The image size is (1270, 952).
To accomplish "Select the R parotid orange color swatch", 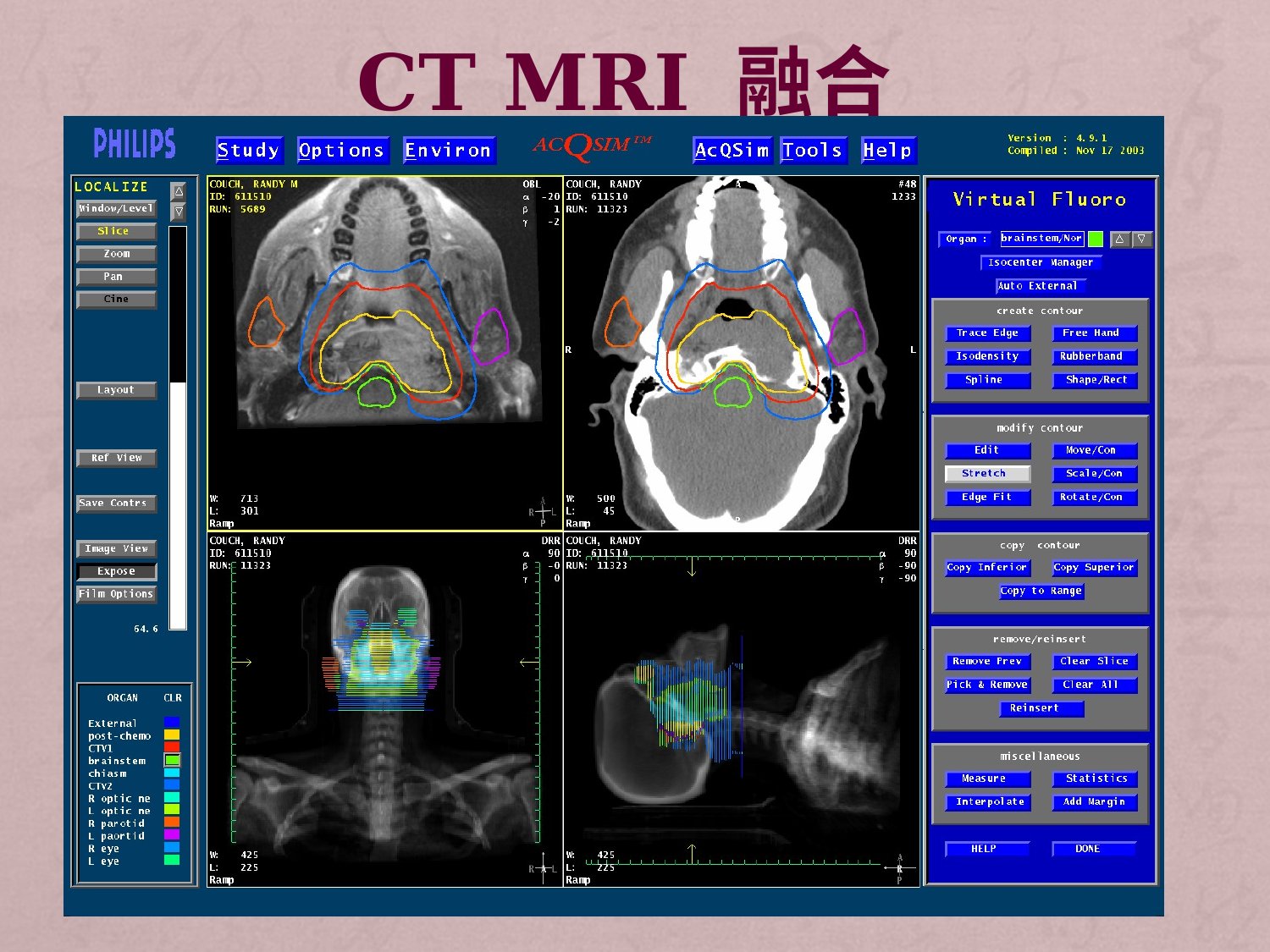I will (172, 823).
